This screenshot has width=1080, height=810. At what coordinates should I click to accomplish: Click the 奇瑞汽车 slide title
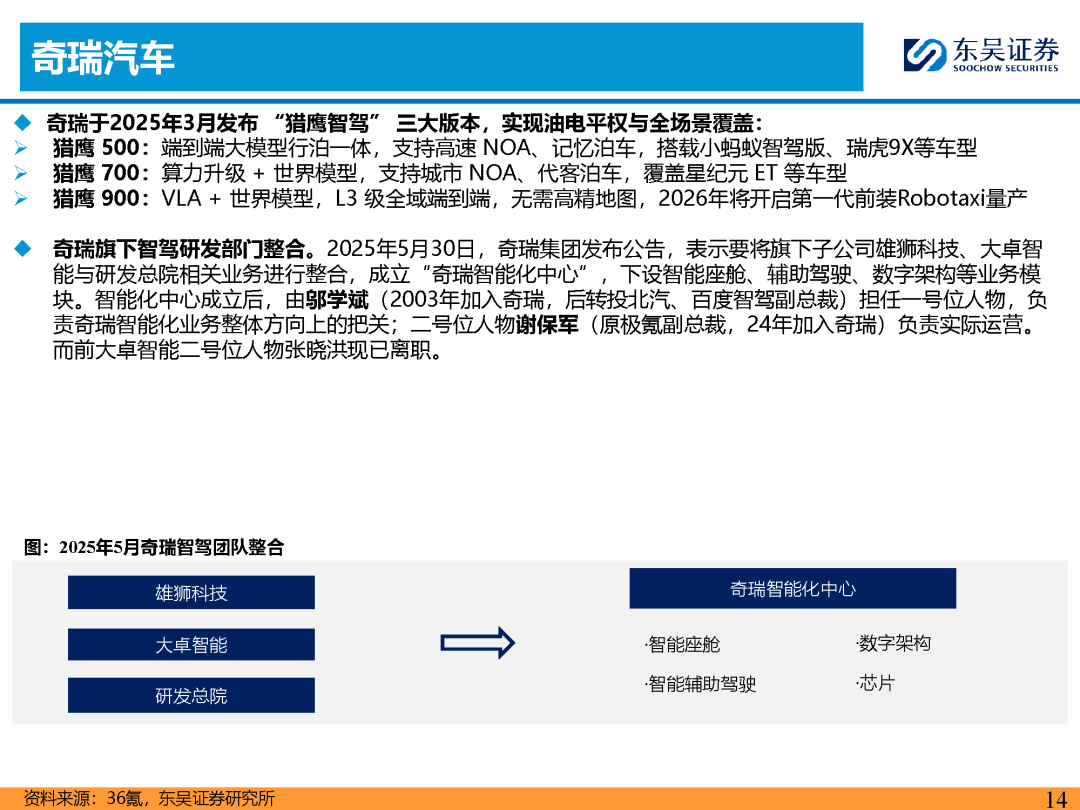point(103,57)
